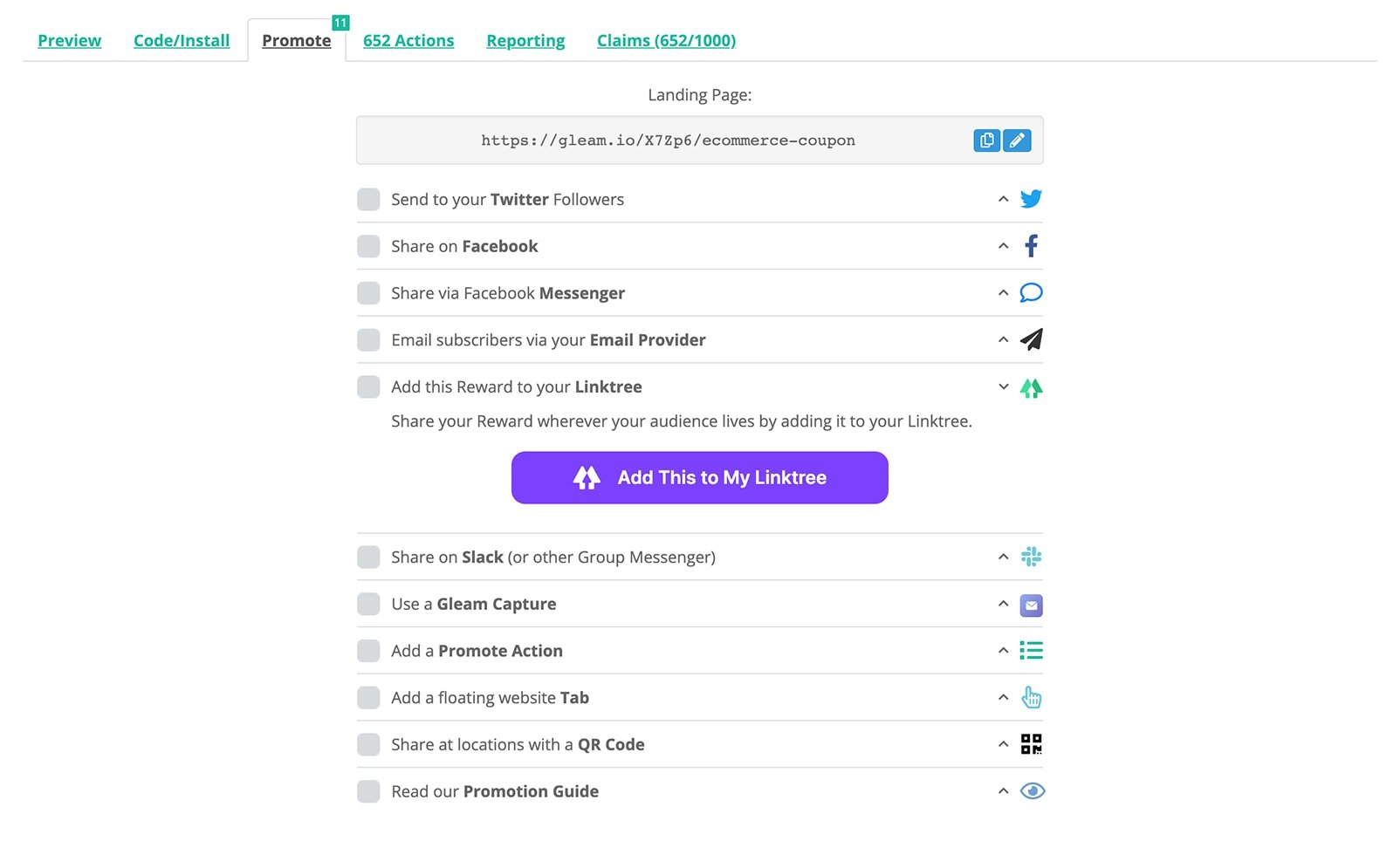Image resolution: width=1400 pixels, height=848 pixels.
Task: Click 'Add this Reward to your Linktree' label
Action: (517, 386)
